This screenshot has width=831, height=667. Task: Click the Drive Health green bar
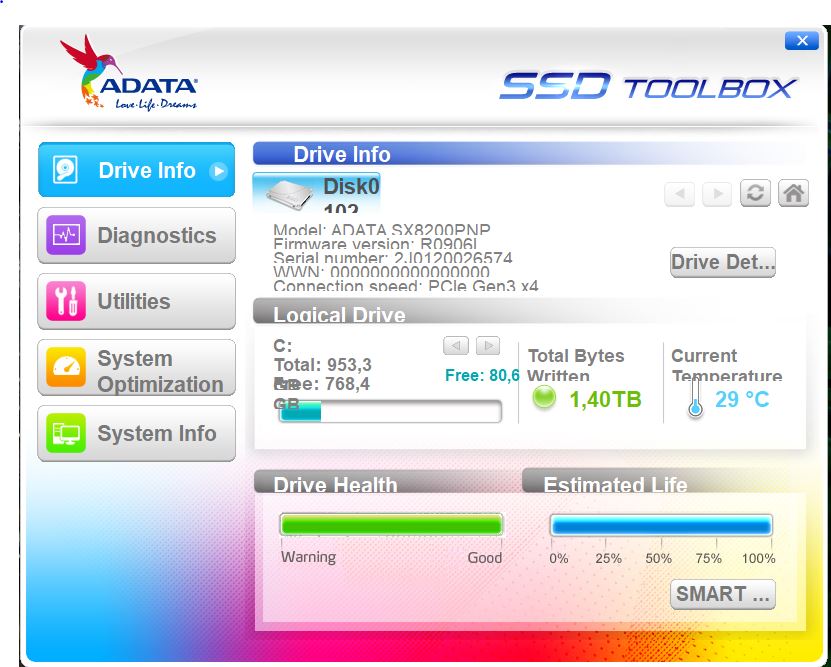click(391, 525)
